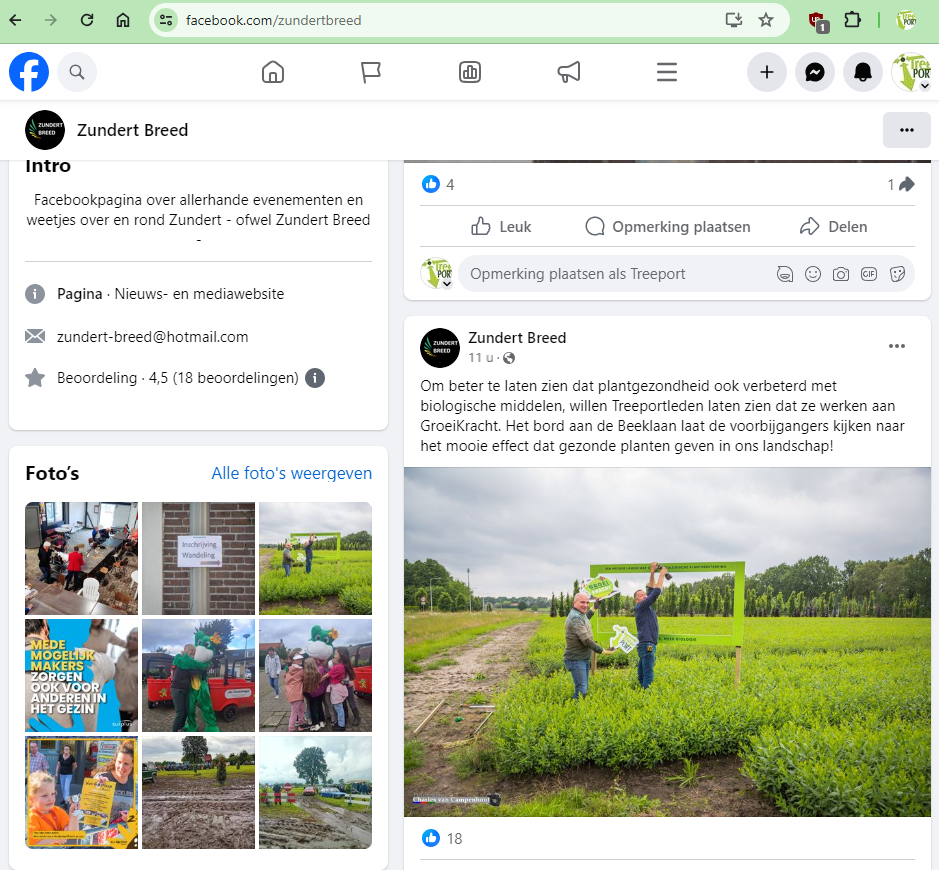This screenshot has width=939, height=870.
Task: Open insights bar chart icon
Action: pyautogui.click(x=469, y=72)
